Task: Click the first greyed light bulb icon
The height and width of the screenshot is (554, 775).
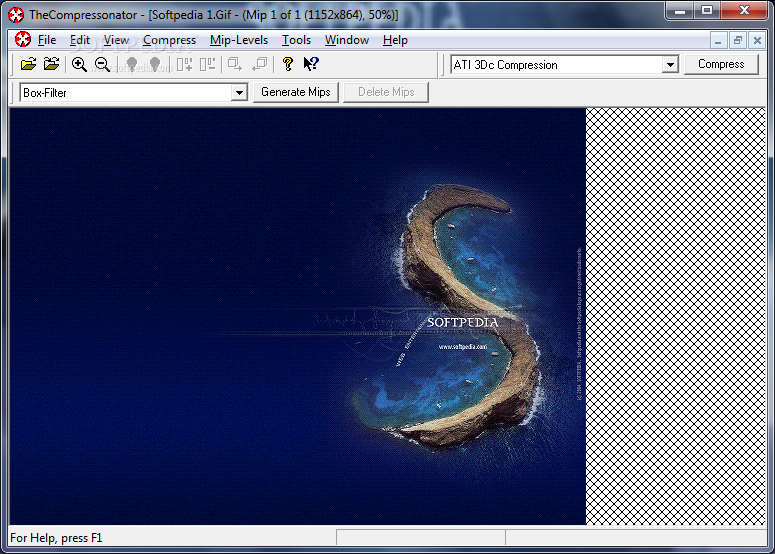Action: (131, 64)
